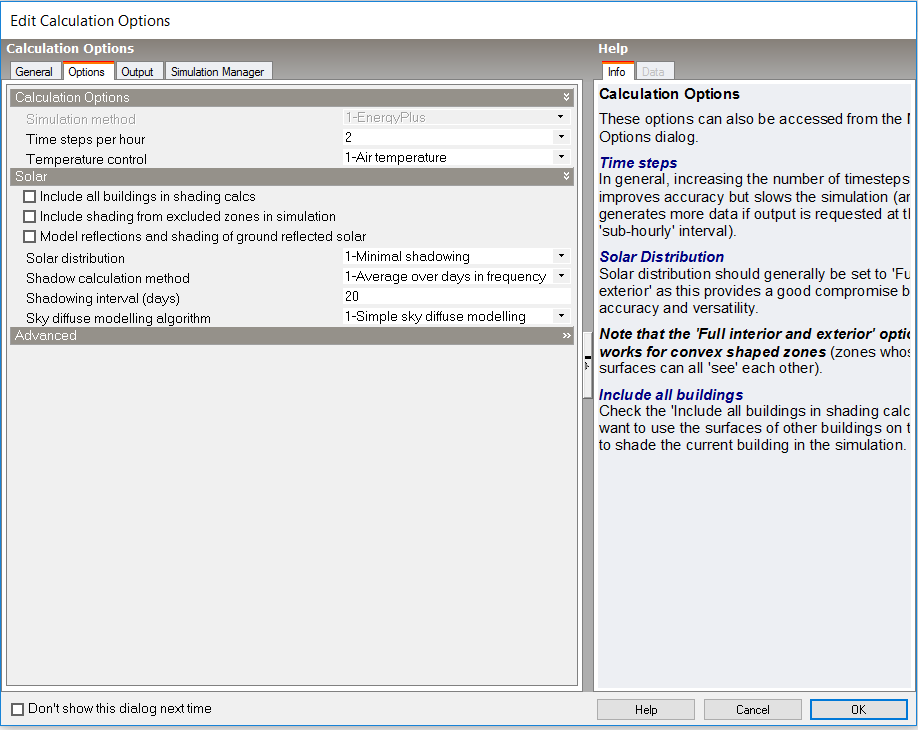Click the help panel splitter handle
Screen dimensions: 918x730
click(587, 366)
